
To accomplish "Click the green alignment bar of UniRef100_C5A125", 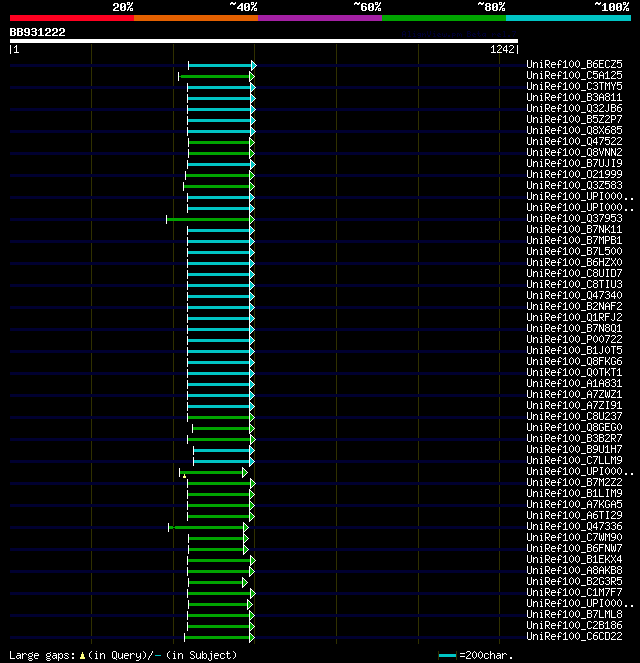I will pos(214,77).
